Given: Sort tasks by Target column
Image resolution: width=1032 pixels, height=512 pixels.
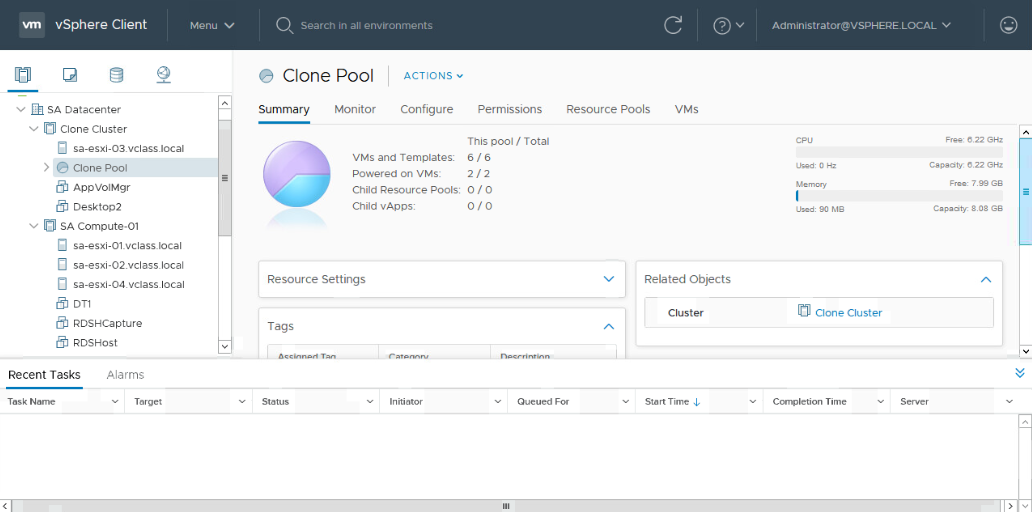Looking at the screenshot, I should [x=148, y=401].
